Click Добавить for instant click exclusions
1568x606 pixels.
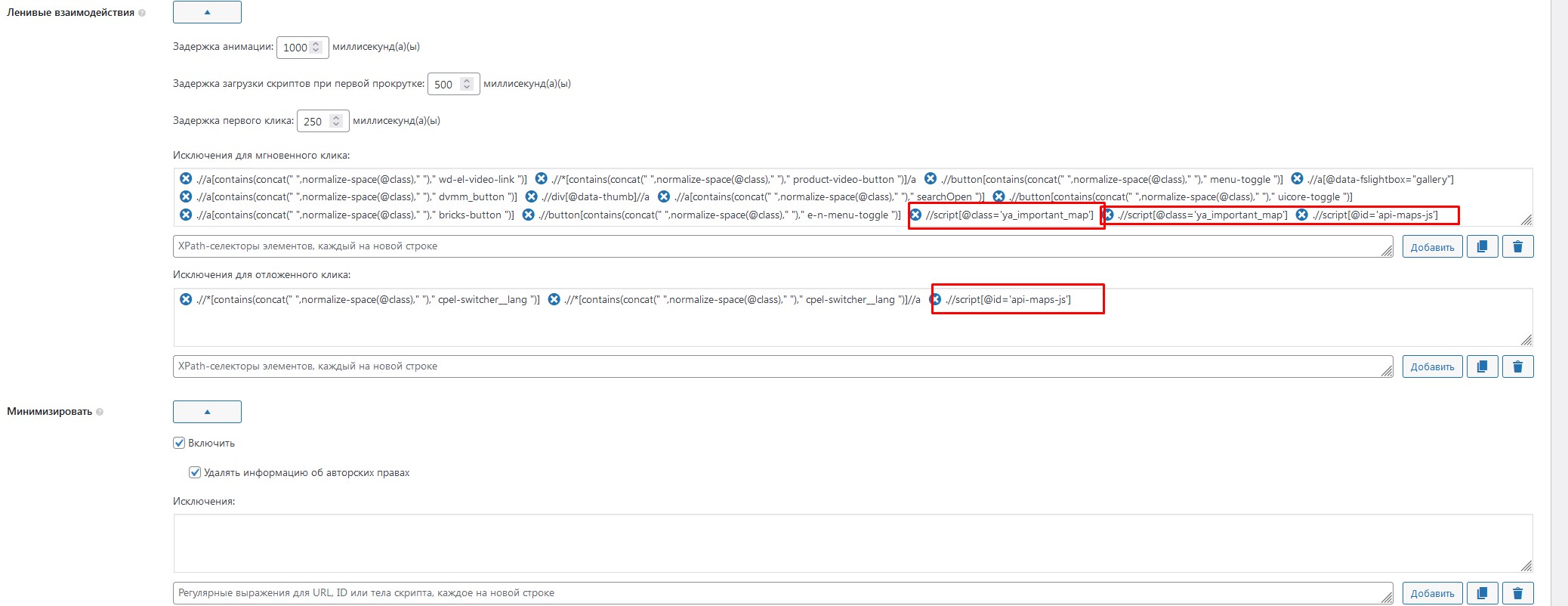(1432, 247)
